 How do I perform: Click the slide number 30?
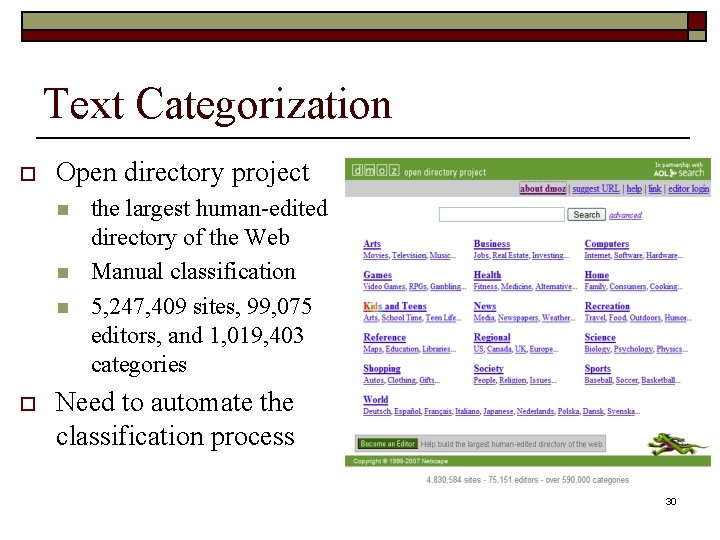(670, 501)
